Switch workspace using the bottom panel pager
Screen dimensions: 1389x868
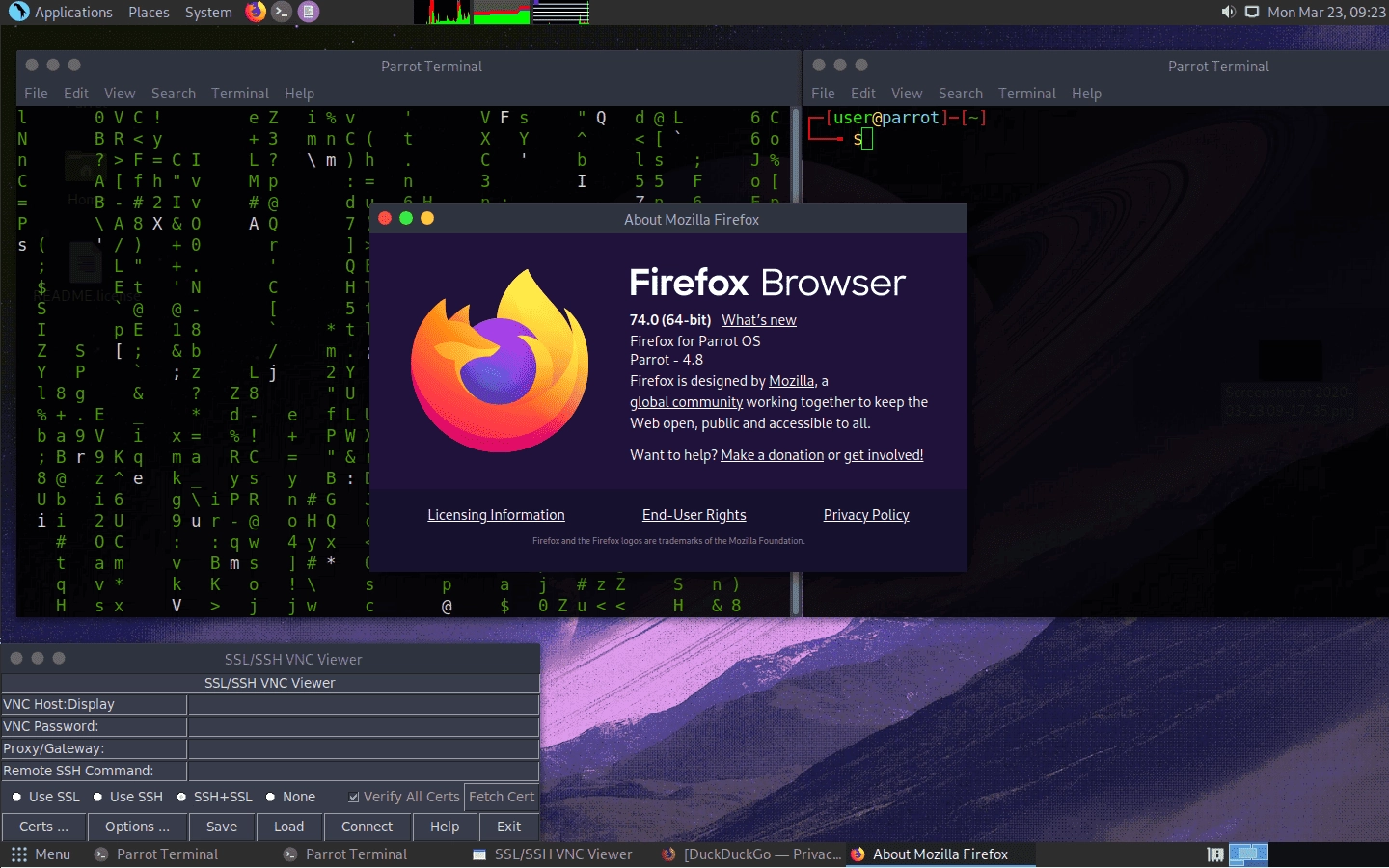coord(1249,854)
